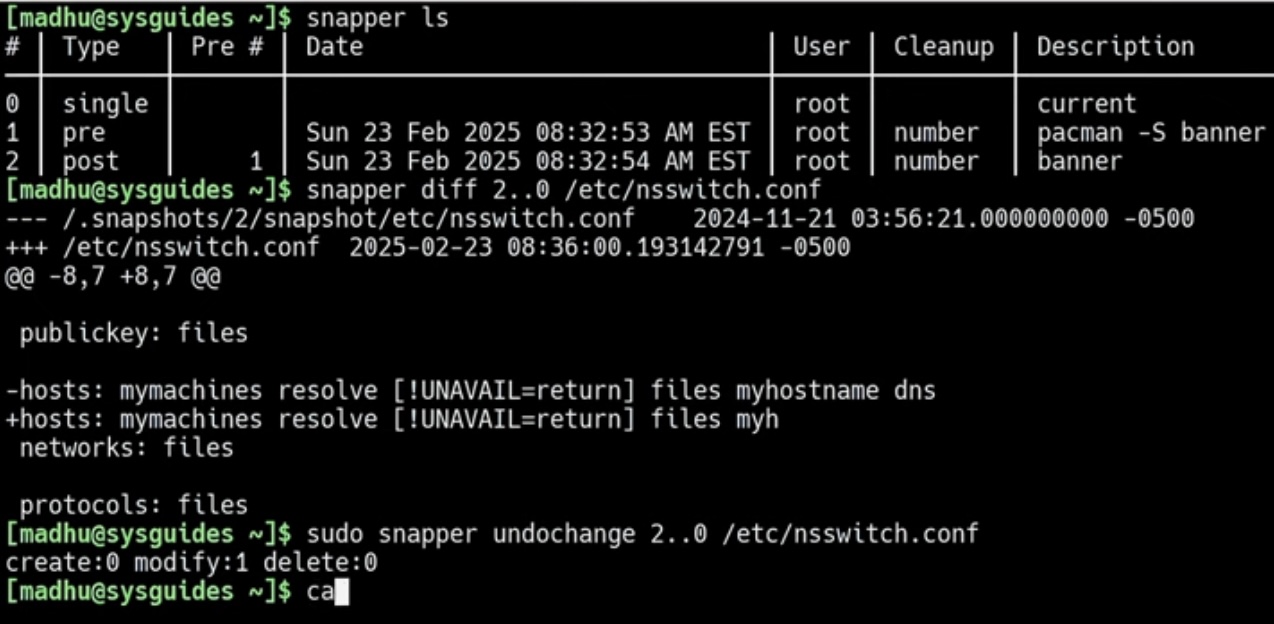
Task: Click the User column header
Action: click(x=821, y=46)
